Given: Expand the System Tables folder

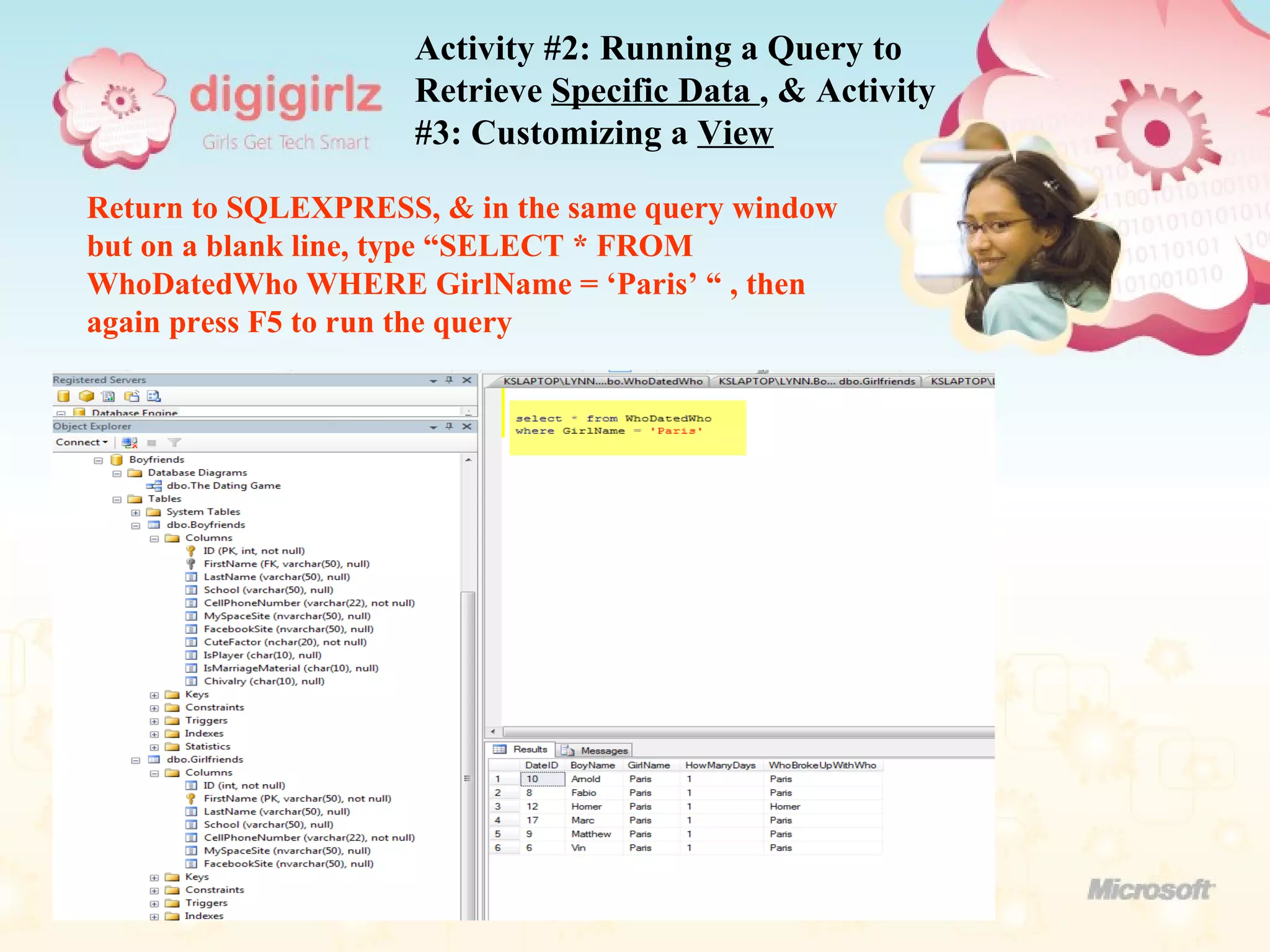Looking at the screenshot, I should [x=135, y=513].
